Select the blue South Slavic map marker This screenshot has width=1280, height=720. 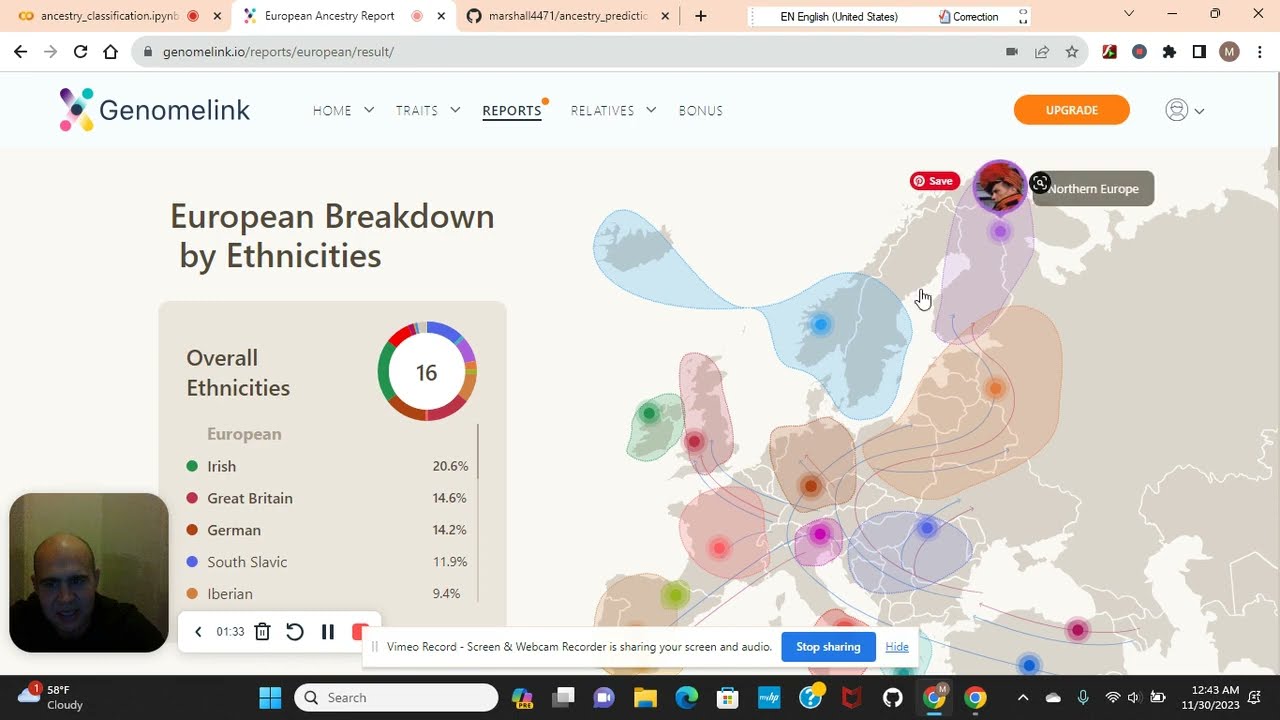(927, 528)
